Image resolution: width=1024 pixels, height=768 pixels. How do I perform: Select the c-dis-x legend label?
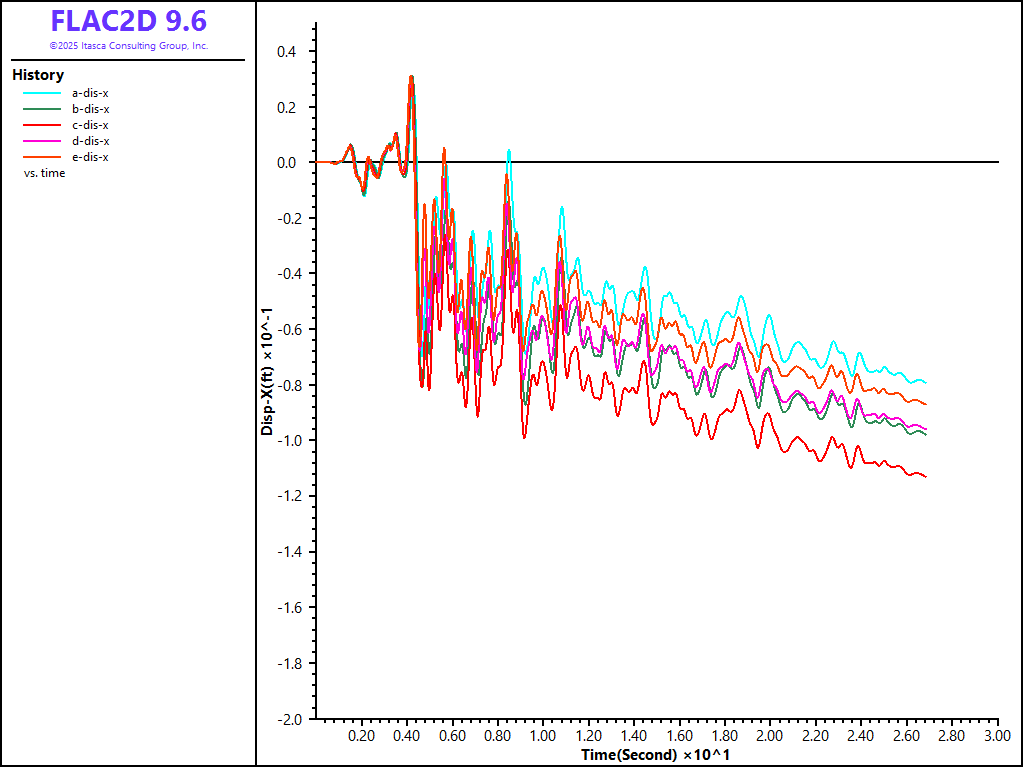(x=90, y=125)
